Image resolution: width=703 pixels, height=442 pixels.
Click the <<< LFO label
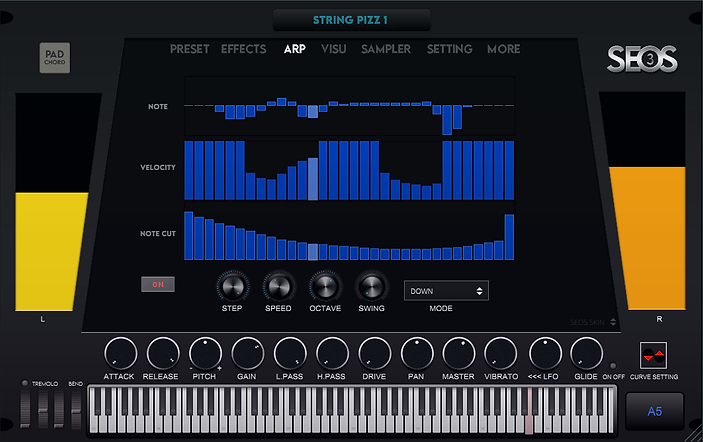pos(544,377)
